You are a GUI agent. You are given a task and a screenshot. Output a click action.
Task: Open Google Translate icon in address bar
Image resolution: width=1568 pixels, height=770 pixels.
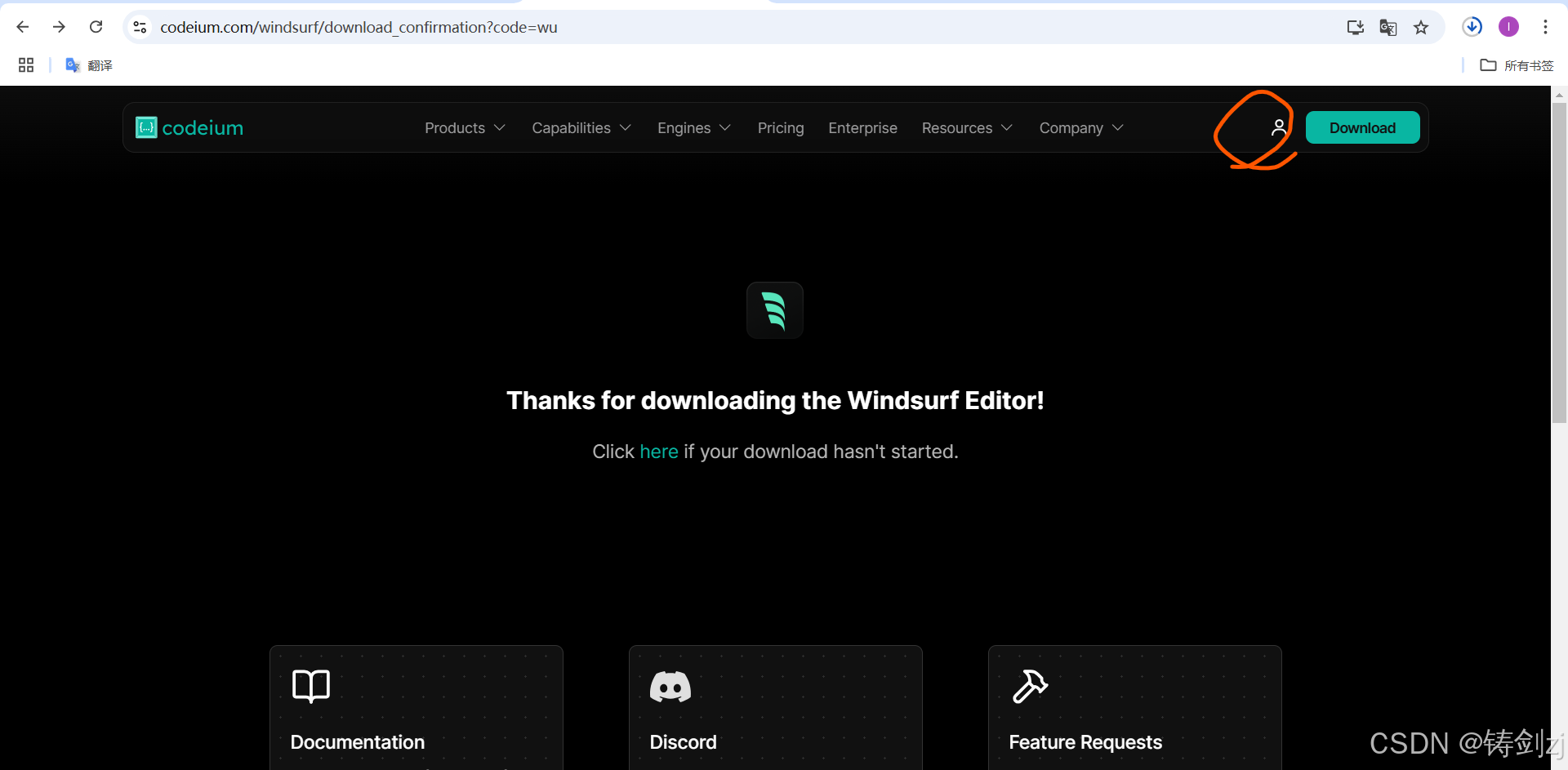click(1388, 27)
